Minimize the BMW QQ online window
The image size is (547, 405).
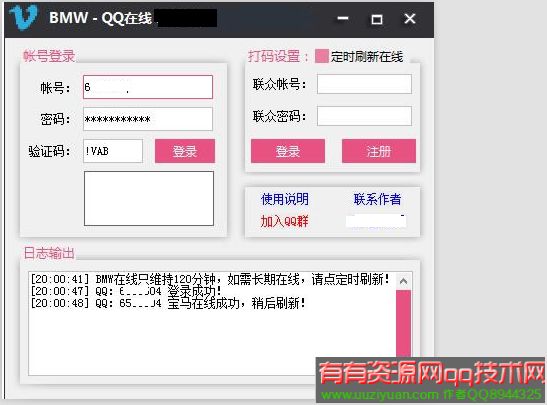[343, 18]
